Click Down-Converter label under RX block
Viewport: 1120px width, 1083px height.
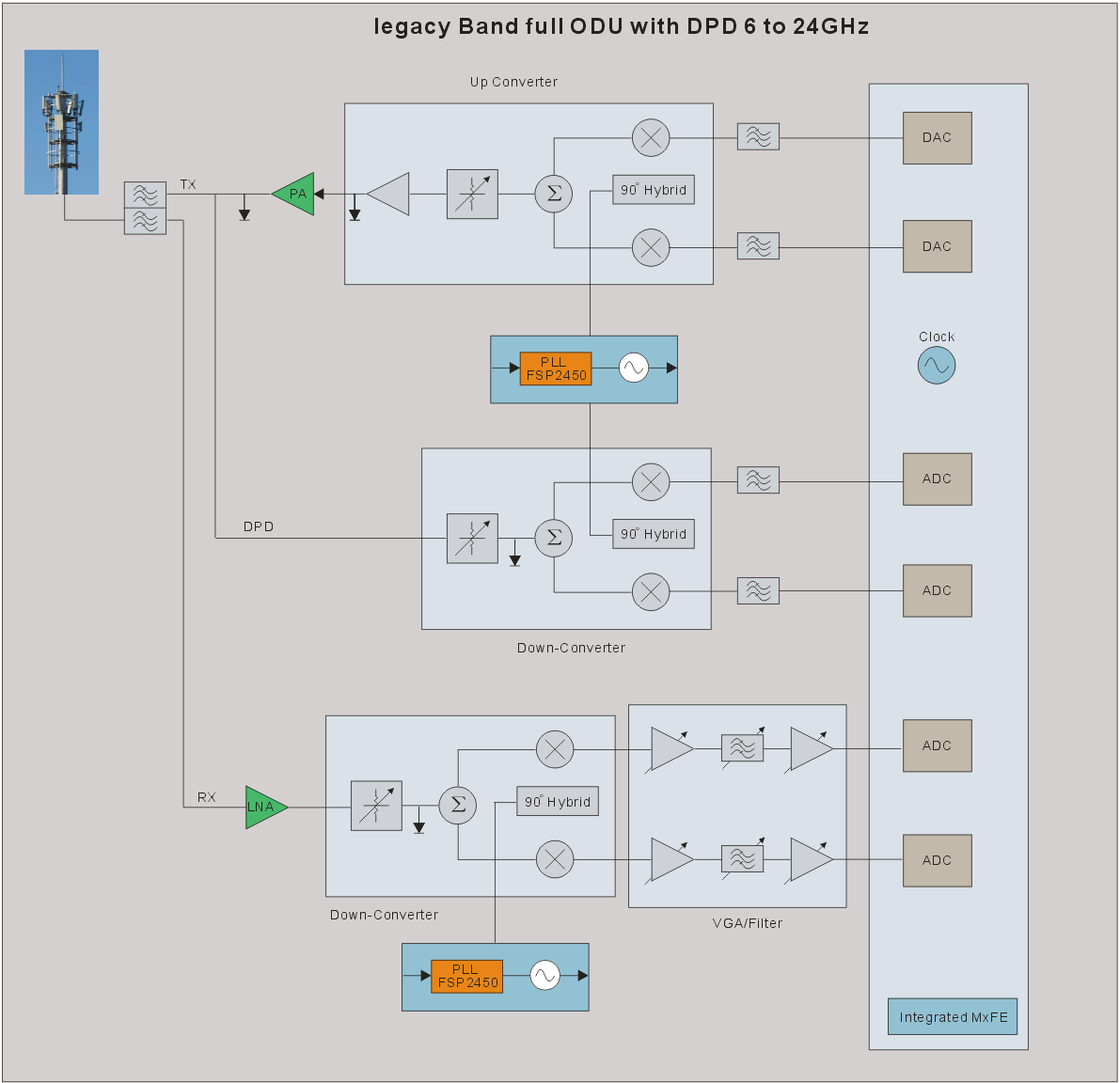point(385,916)
